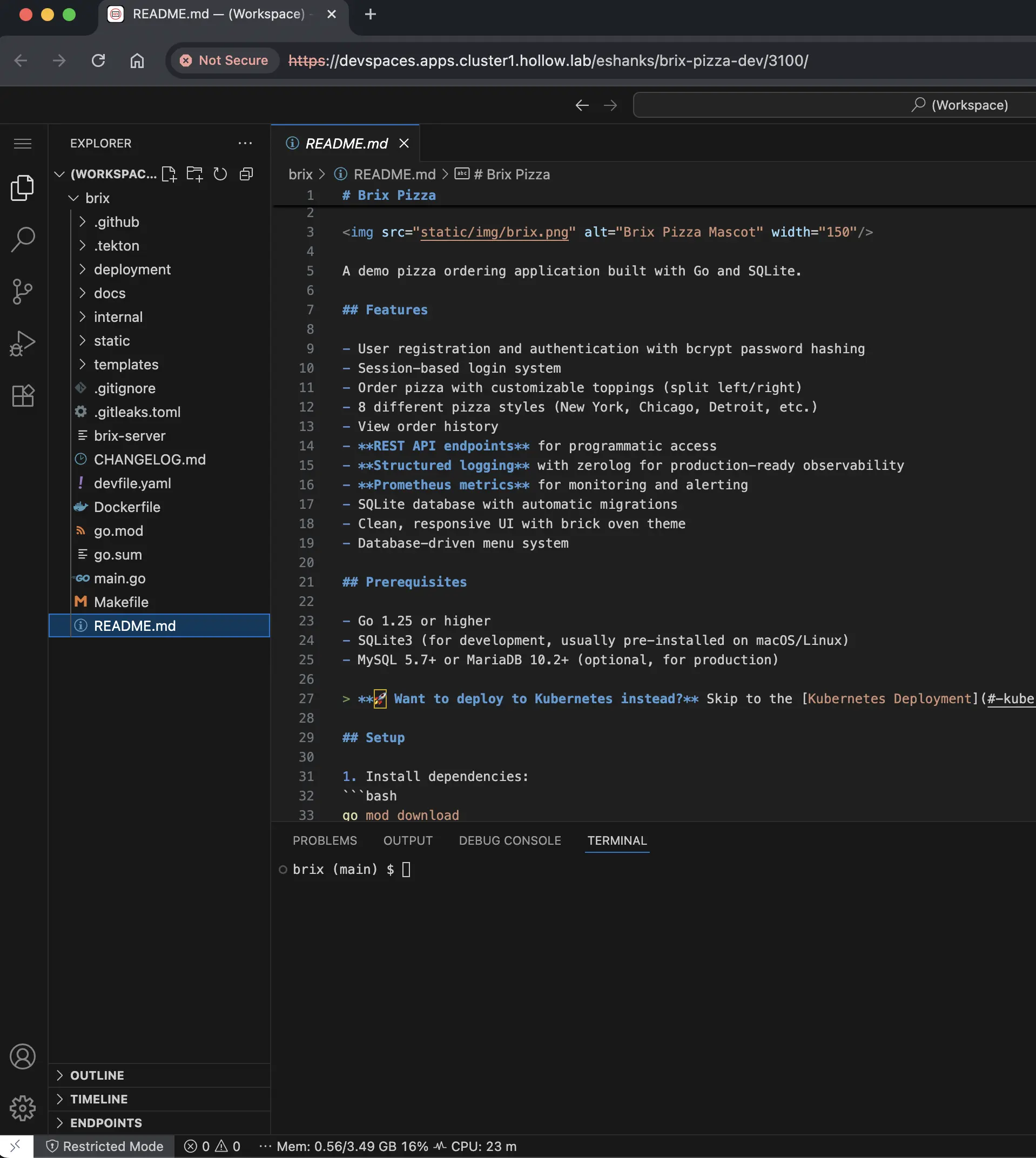This screenshot has height=1158, width=1036.
Task: Open Explorer more actions ellipsis
Action: coord(245,143)
